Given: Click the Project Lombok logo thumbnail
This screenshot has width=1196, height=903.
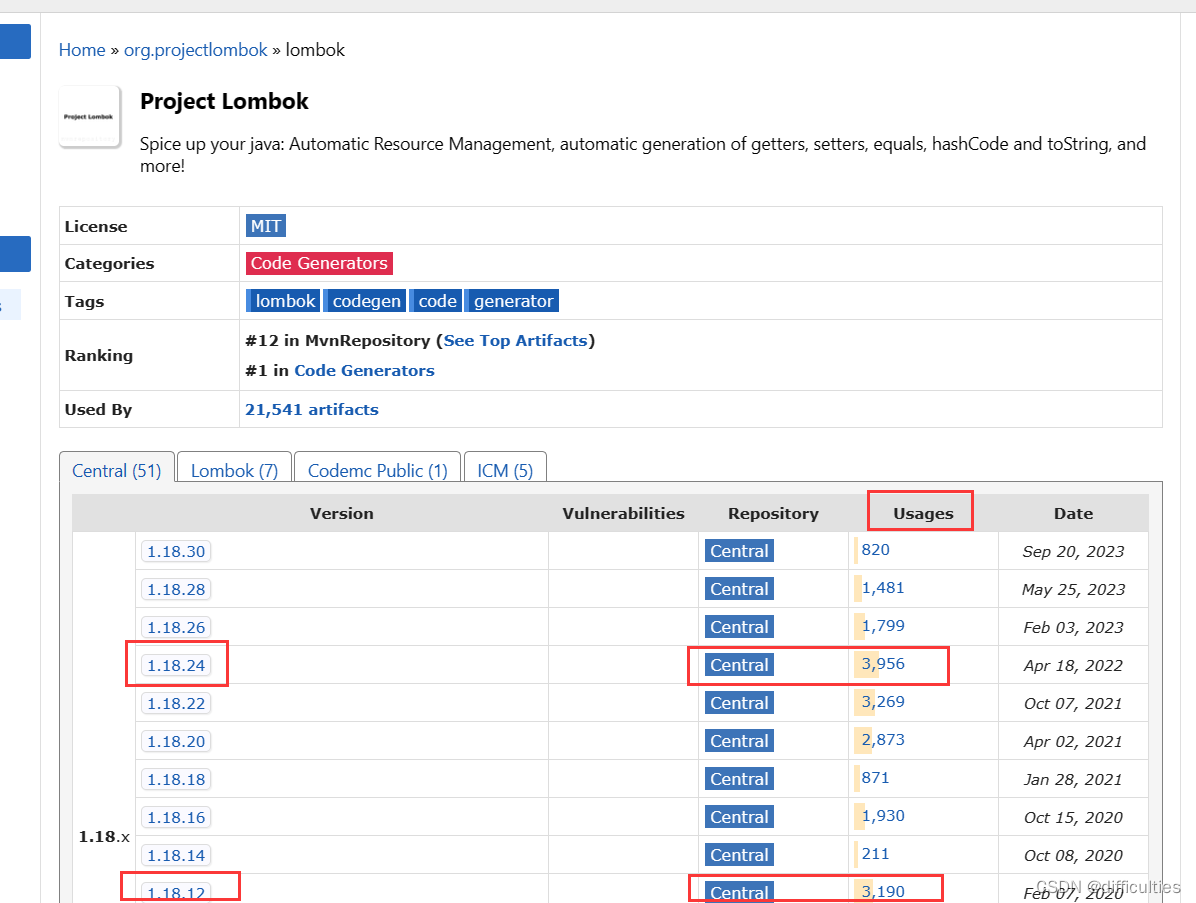Looking at the screenshot, I should pos(89,117).
